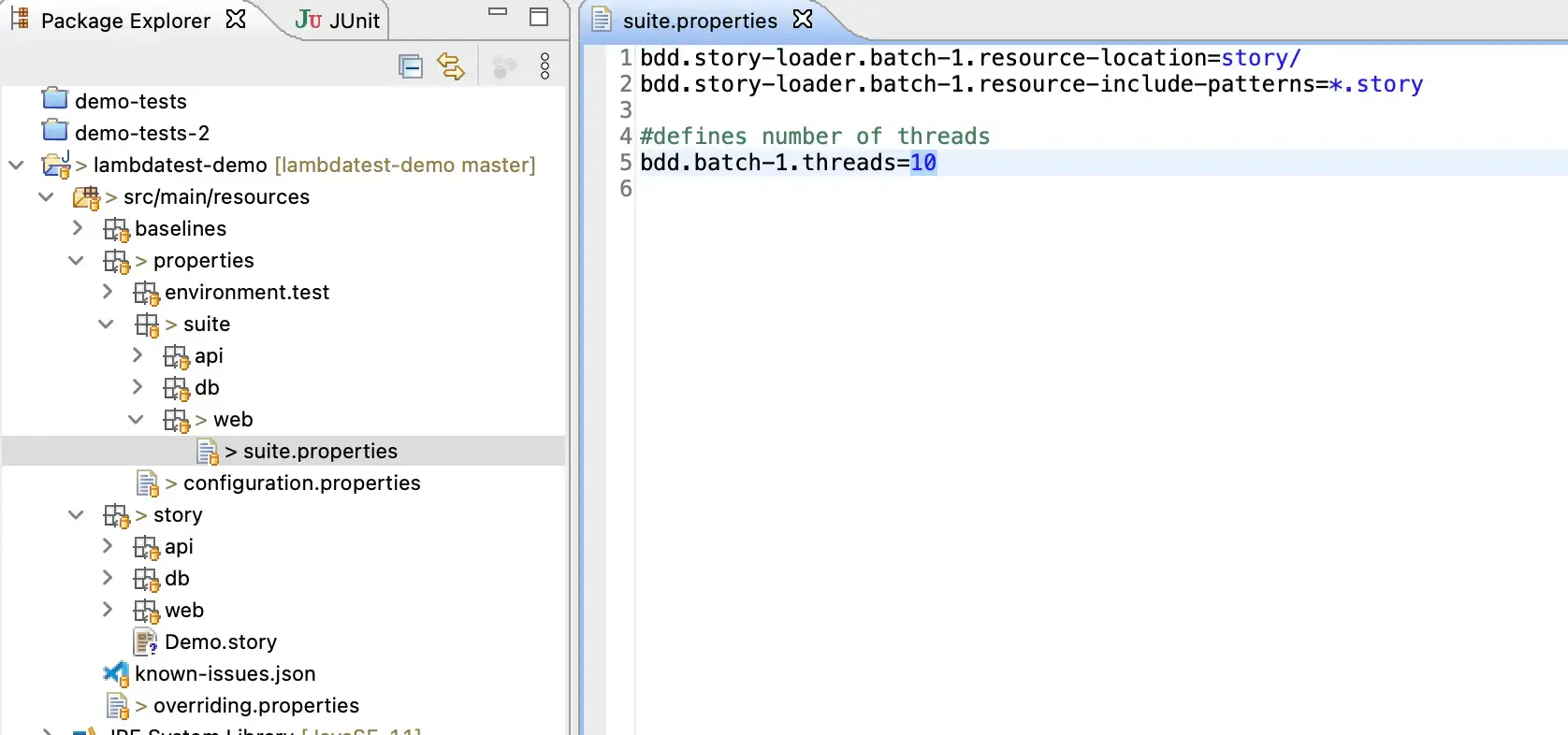Select Demo.story in the tree
Screen dimensions: 1568x735
click(x=221, y=642)
